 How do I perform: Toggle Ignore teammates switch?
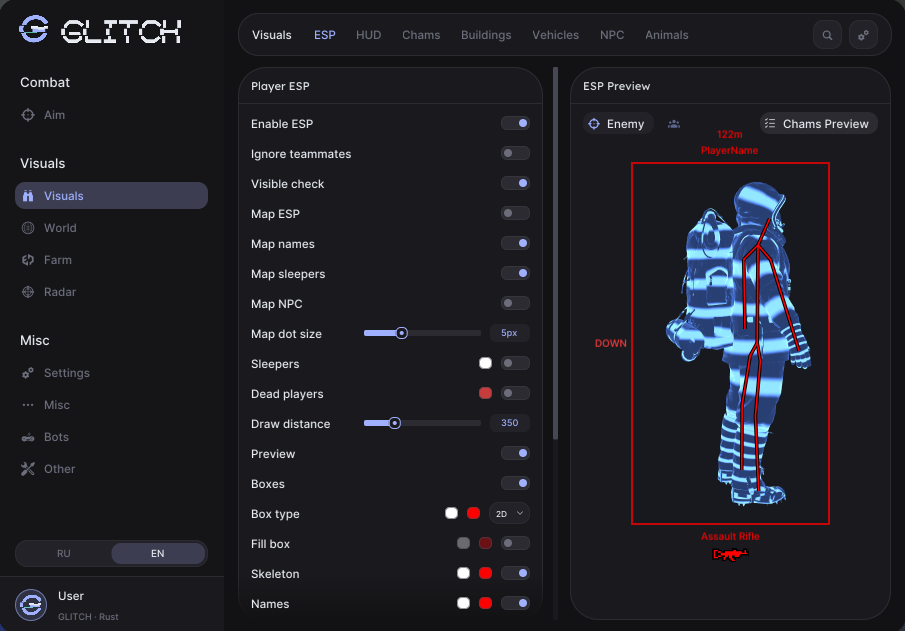pyautogui.click(x=515, y=153)
